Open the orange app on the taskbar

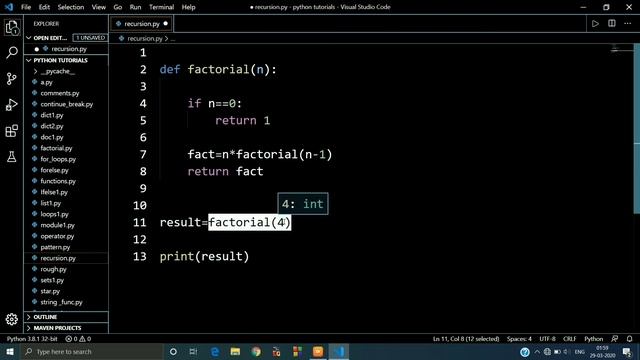point(318,351)
